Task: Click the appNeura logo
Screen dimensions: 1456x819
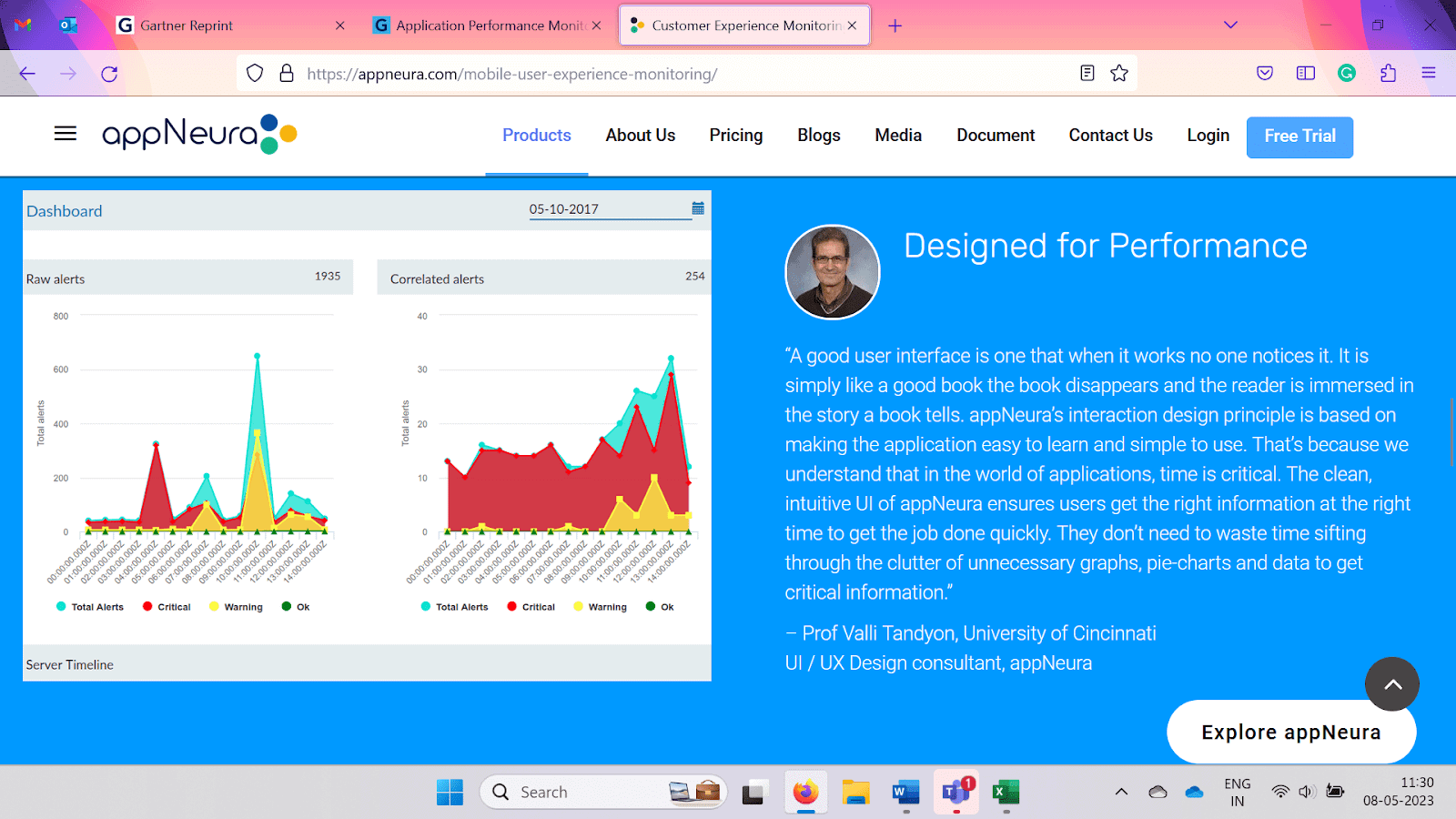Action: 199,135
